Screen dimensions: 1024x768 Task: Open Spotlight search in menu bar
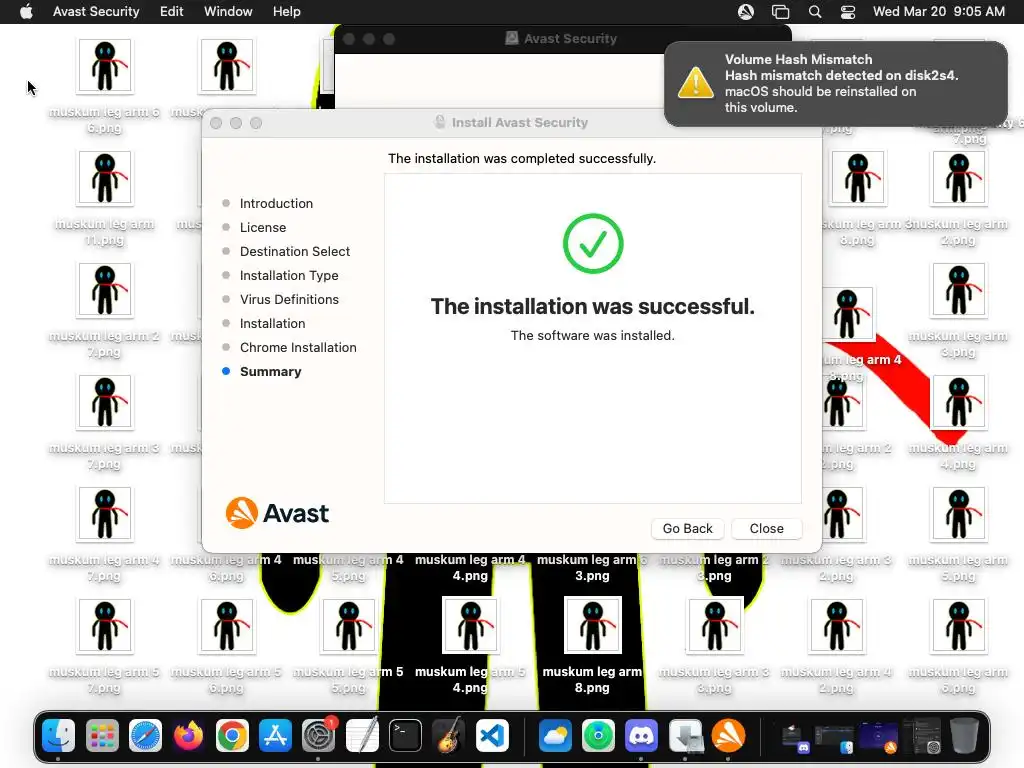814,12
